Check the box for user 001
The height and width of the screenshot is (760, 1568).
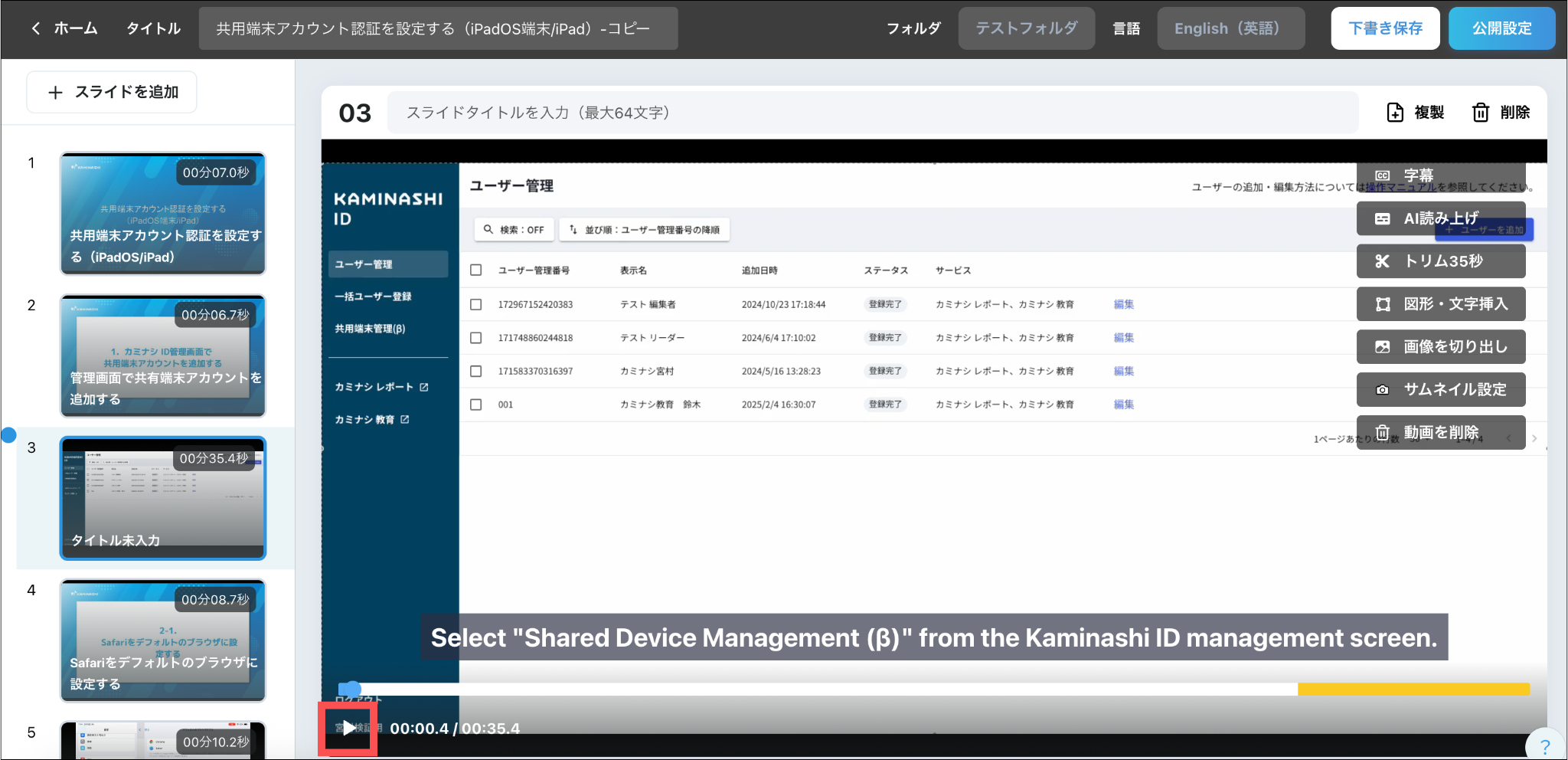476,405
